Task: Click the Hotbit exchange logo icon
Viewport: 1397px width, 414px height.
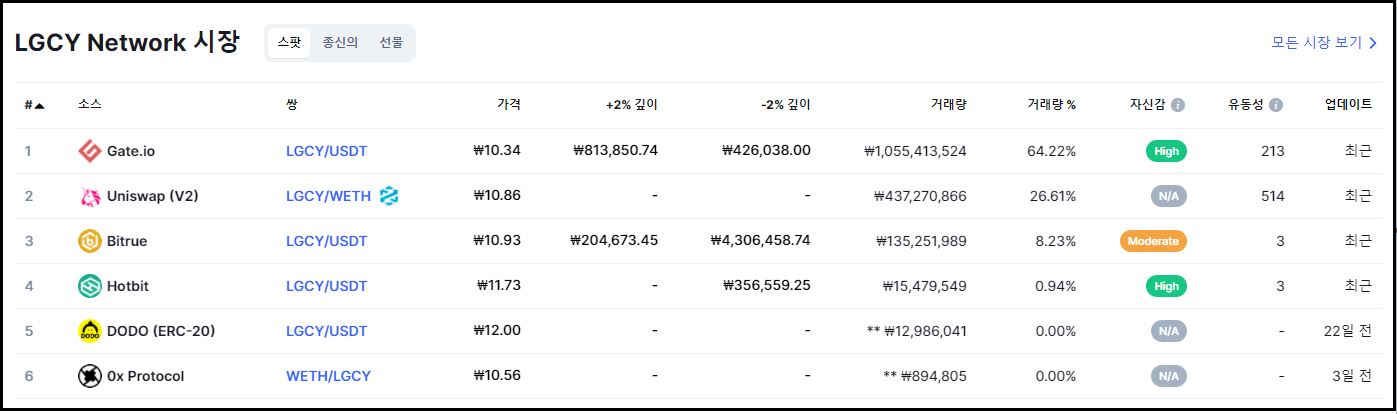Action: (x=90, y=286)
